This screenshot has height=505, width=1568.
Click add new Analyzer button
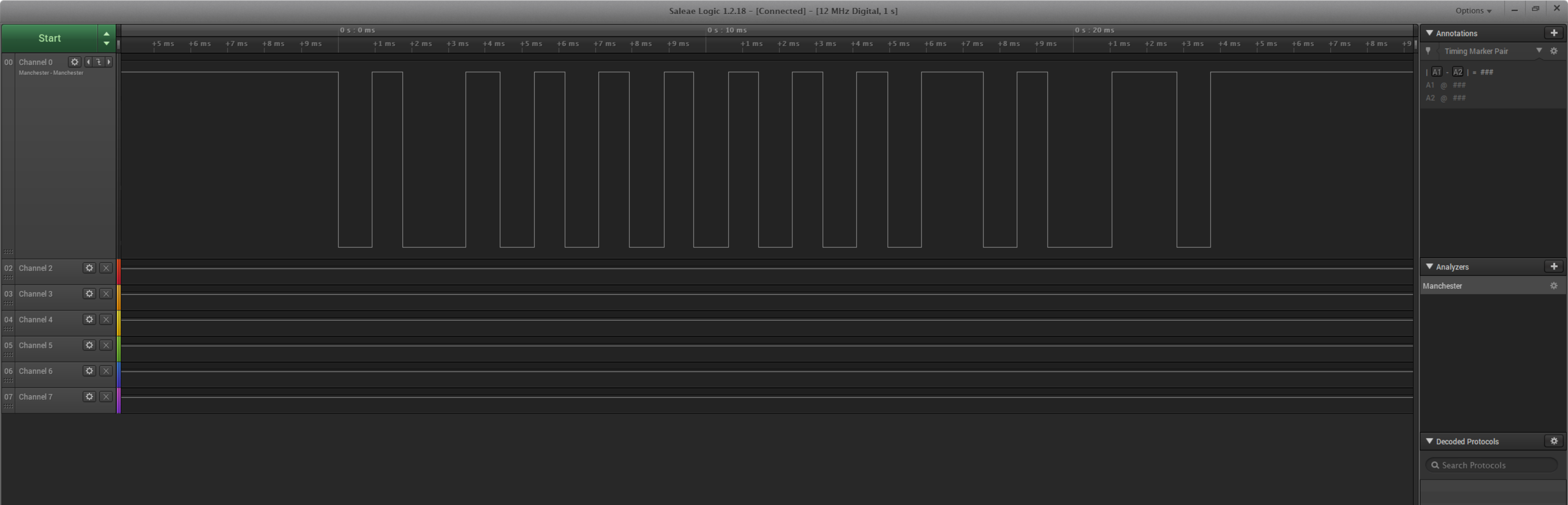coord(1554,266)
